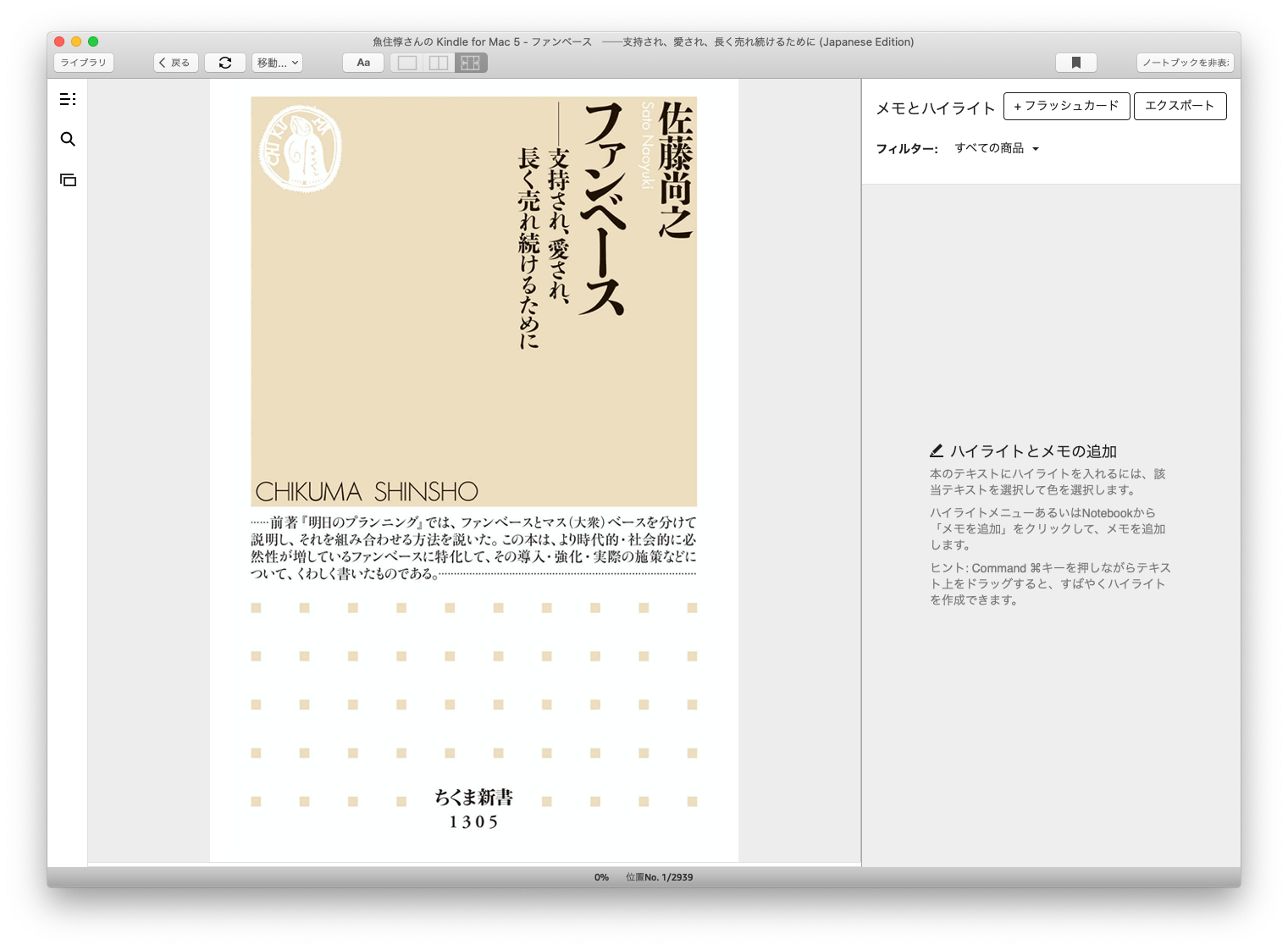
Task: Open the すべての商品 filter dropdown
Action: [997, 148]
